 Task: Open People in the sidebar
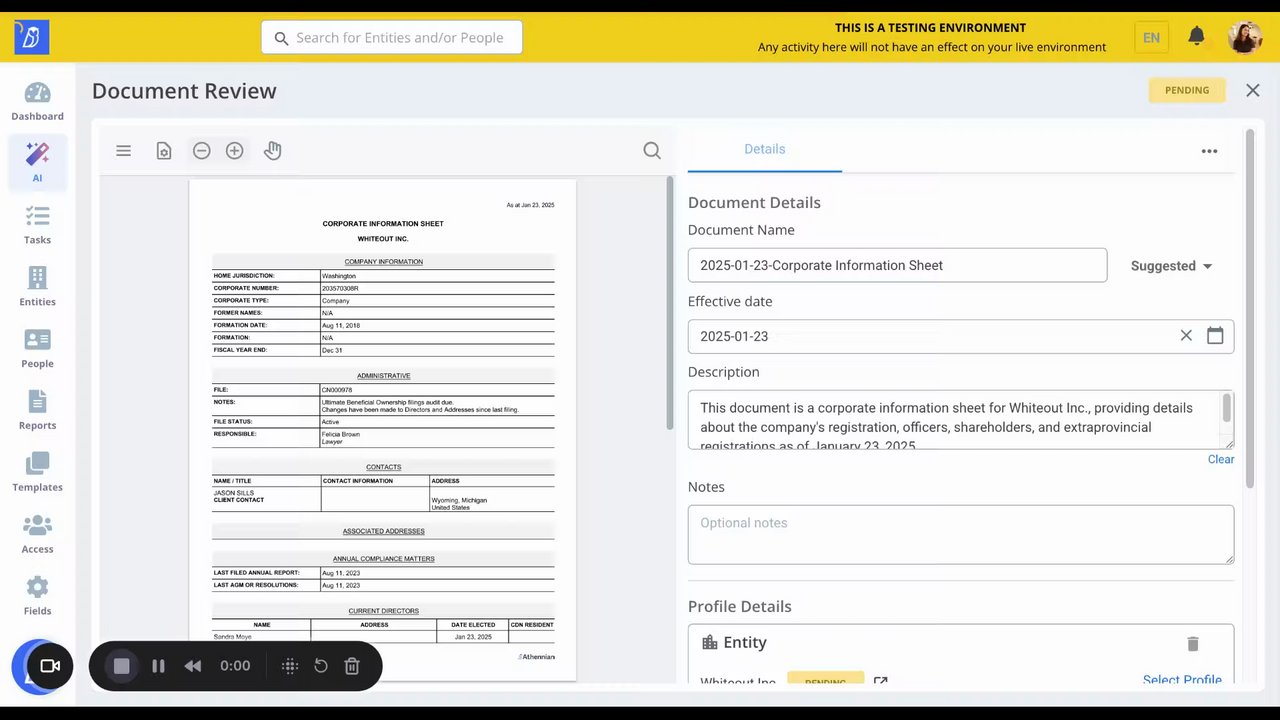tap(37, 349)
